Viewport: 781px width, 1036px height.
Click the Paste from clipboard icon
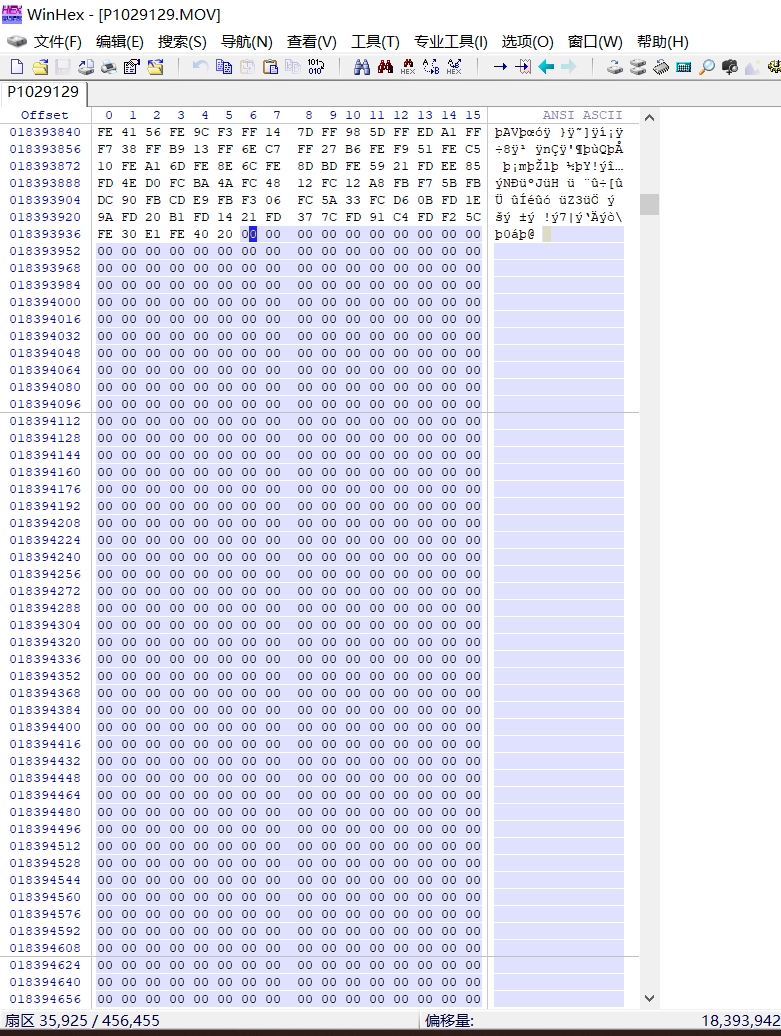click(x=270, y=67)
